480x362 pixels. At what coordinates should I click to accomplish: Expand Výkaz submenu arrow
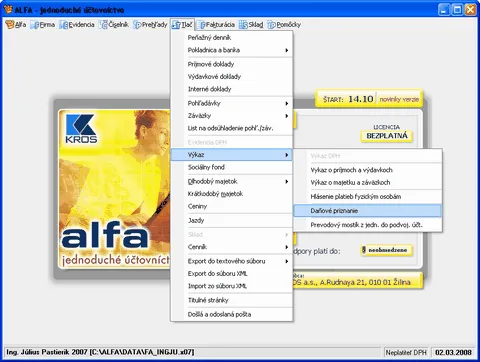286,155
